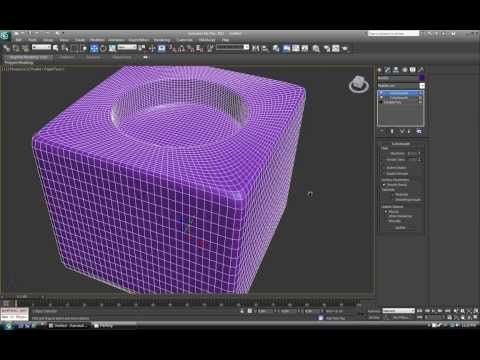Viewport: 480px width, 360px height.
Task: Switch to the Hierarchy command panel tab
Action: pos(396,69)
